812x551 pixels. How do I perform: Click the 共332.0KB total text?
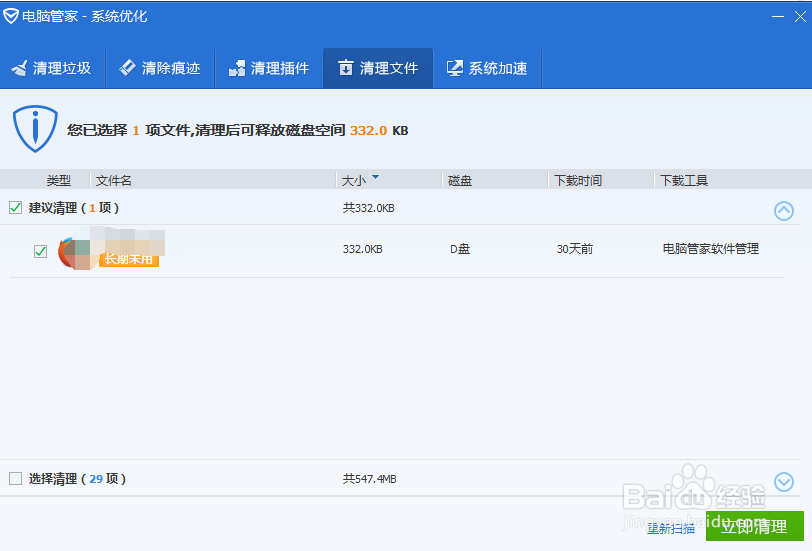click(x=368, y=208)
